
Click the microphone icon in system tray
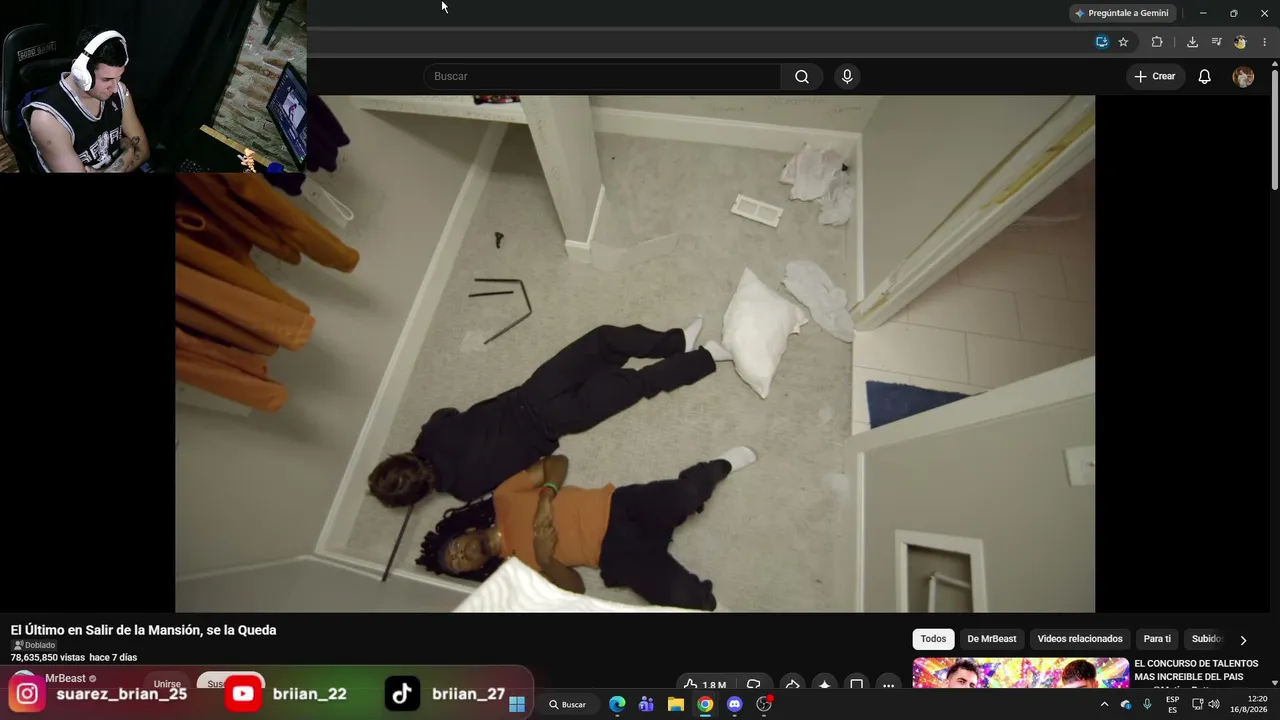[x=1147, y=704]
